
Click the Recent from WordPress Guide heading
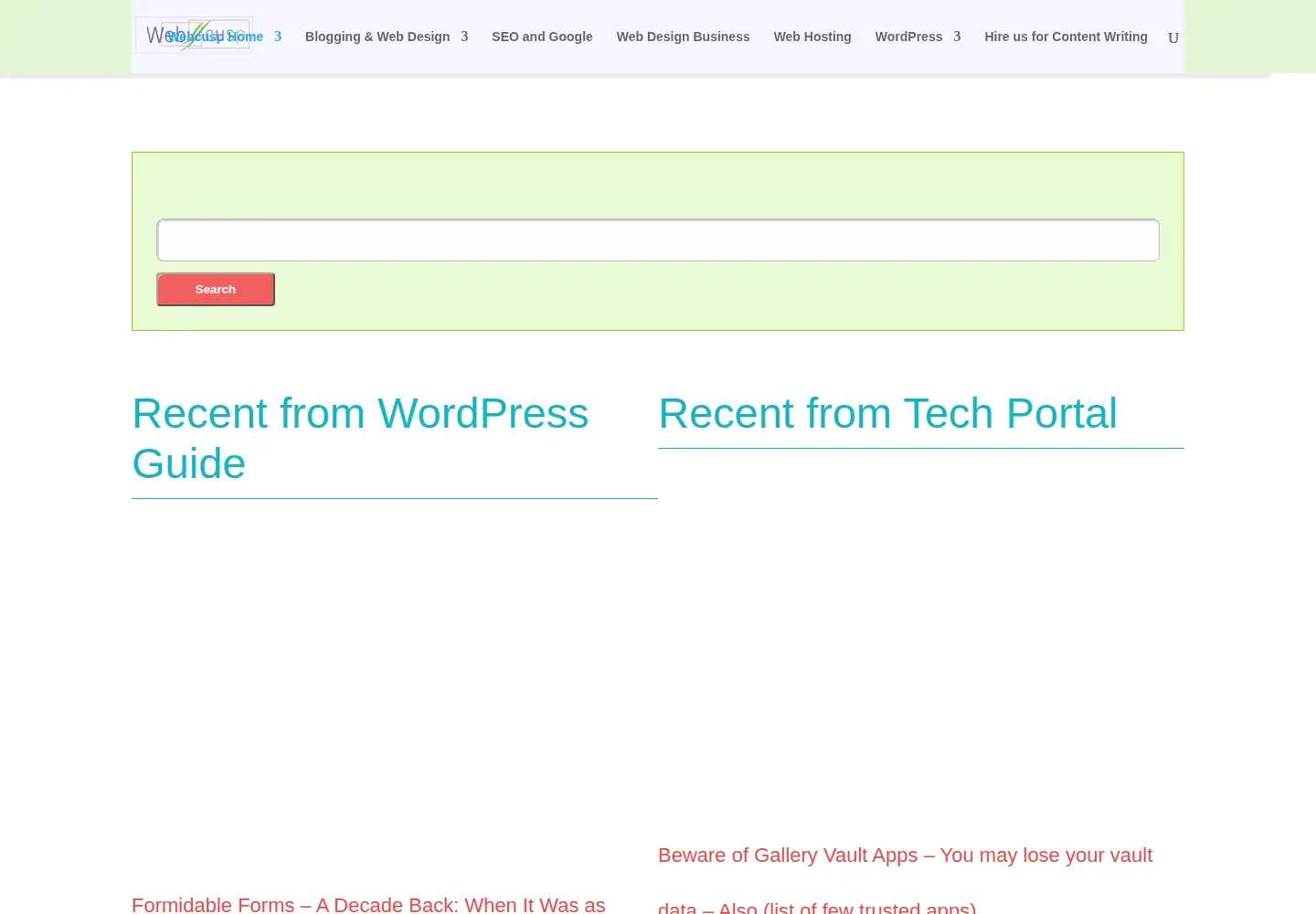pos(360,439)
